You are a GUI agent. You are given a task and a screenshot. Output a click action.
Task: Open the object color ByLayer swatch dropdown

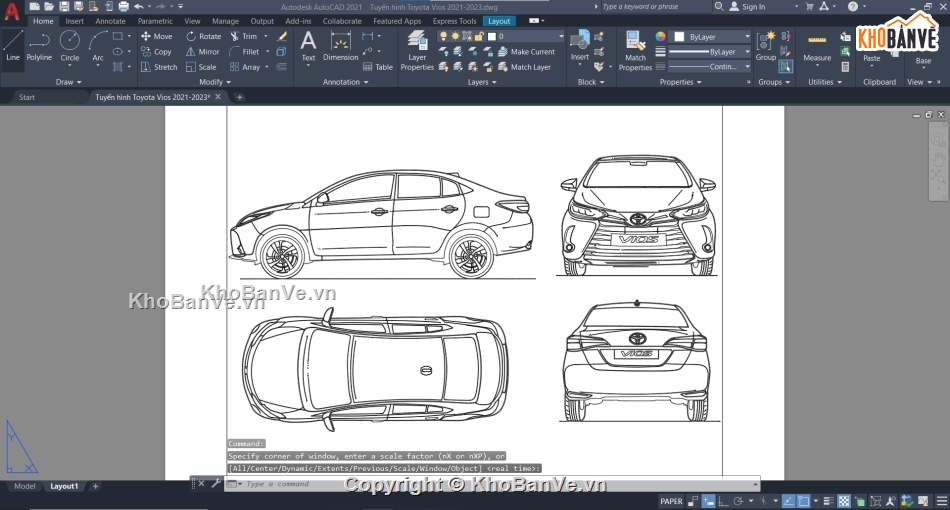(711, 37)
